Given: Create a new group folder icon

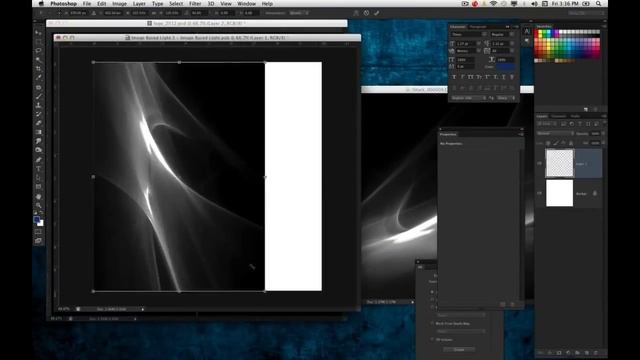Looking at the screenshot, I should [x=577, y=353].
